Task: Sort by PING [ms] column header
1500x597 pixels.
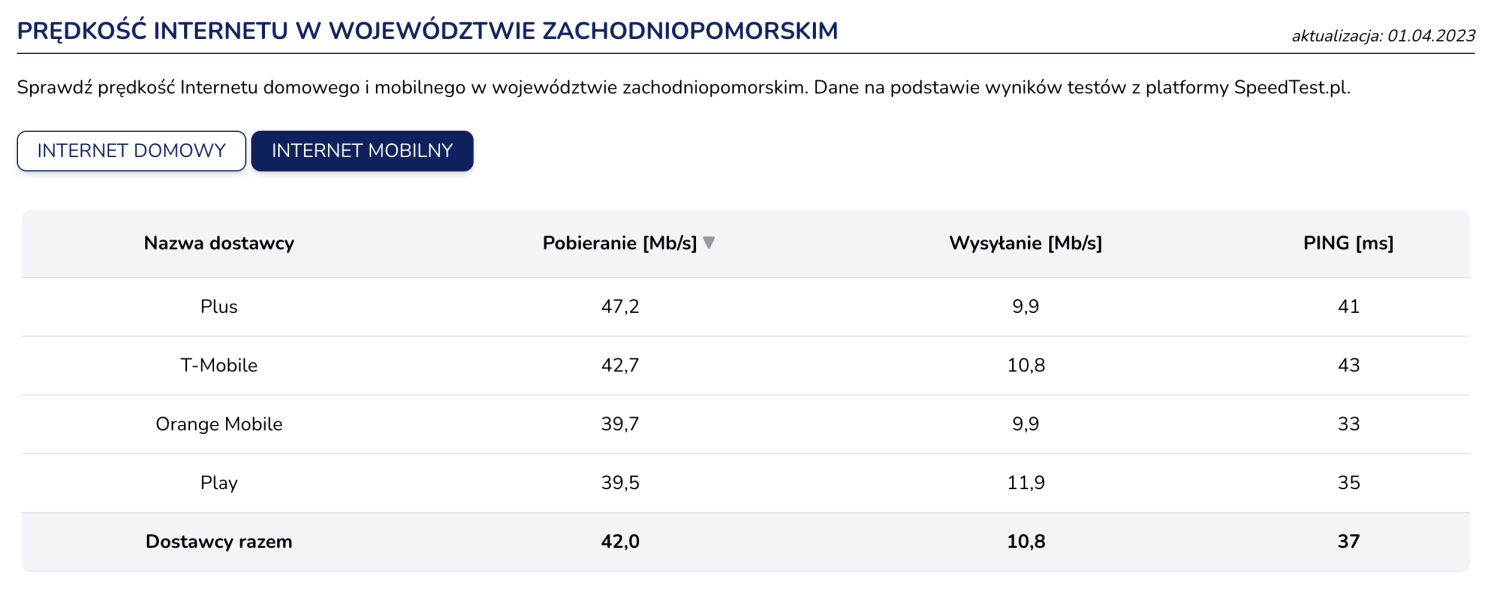Action: point(1348,243)
